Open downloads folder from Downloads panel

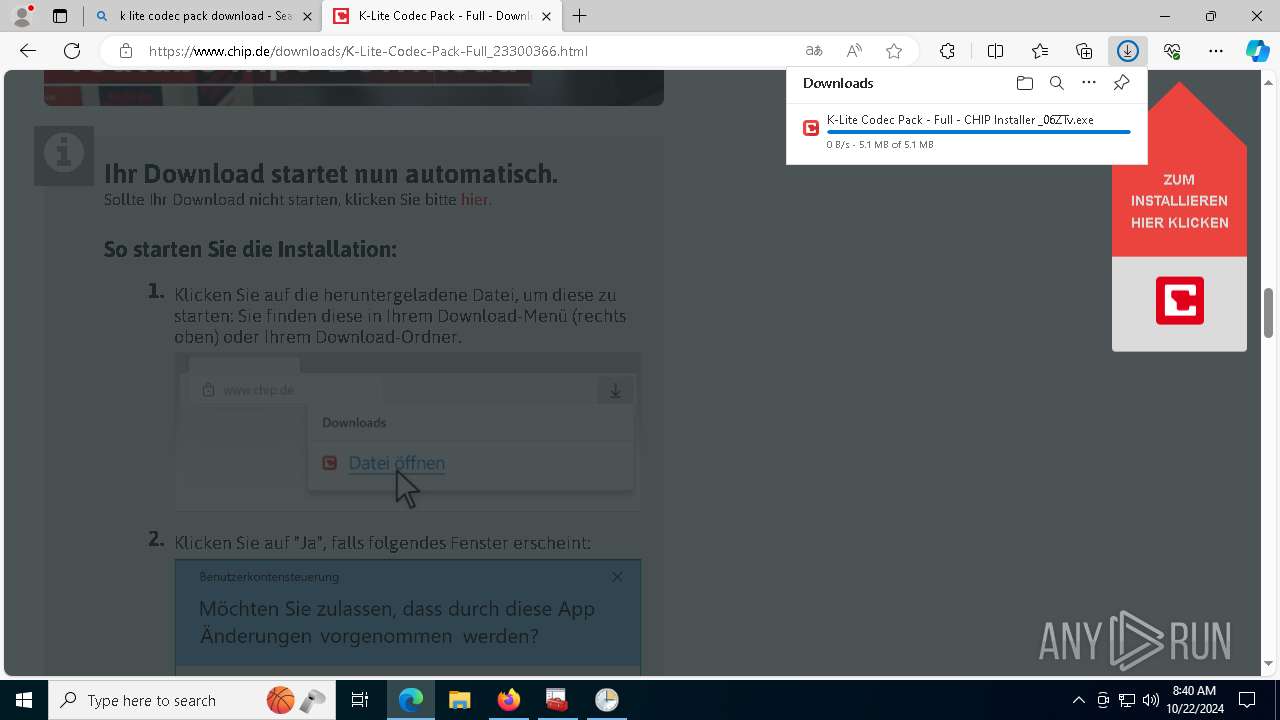1024,83
